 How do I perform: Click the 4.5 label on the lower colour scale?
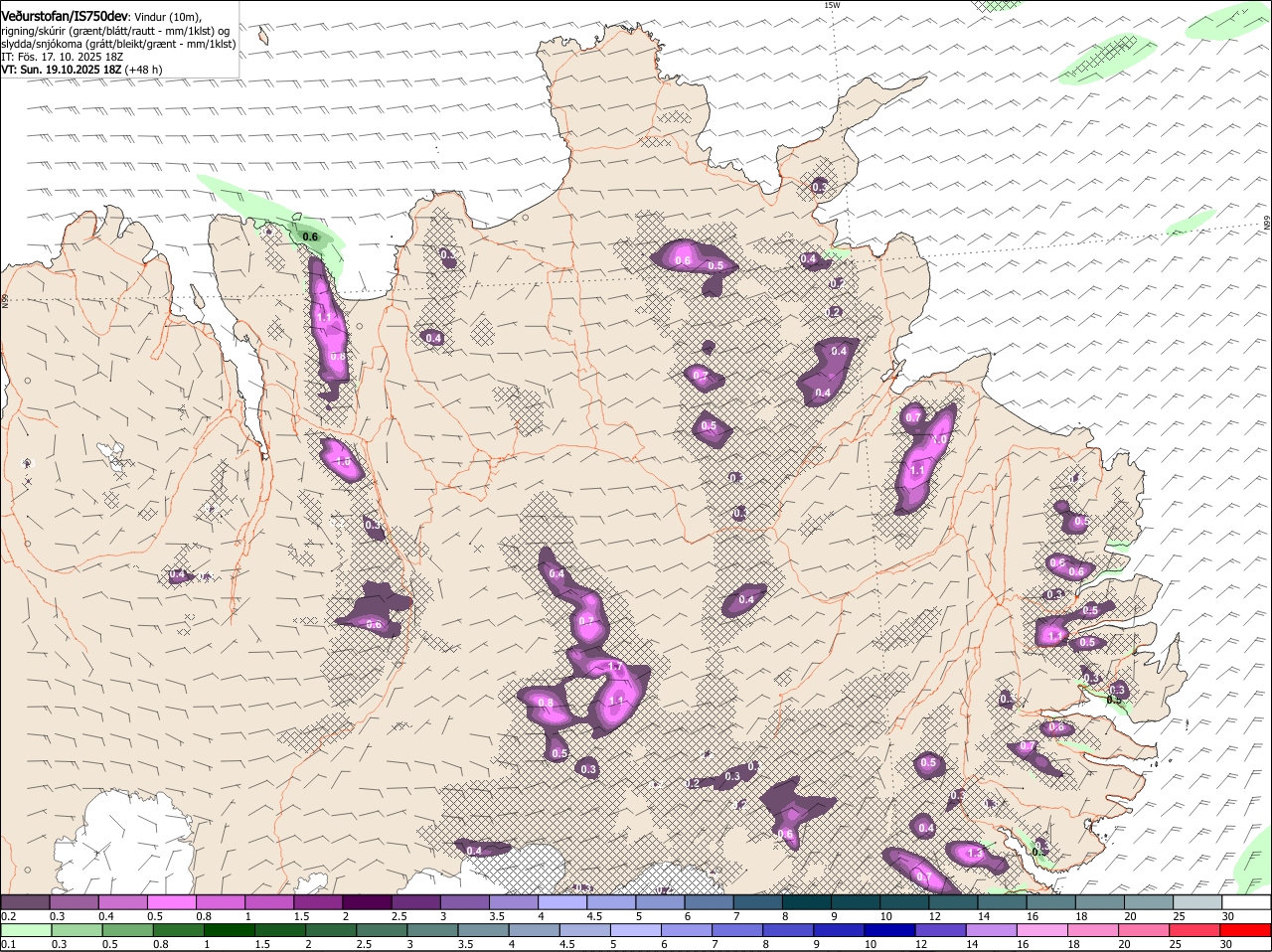(567, 944)
